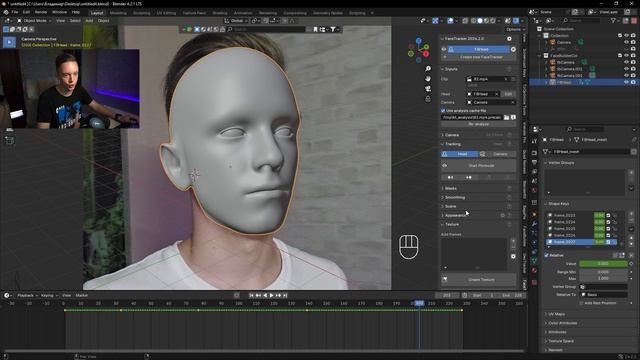This screenshot has height=360, width=640.
Task: Toggle visibility eye of FBHead in outliner
Action: 626,82
